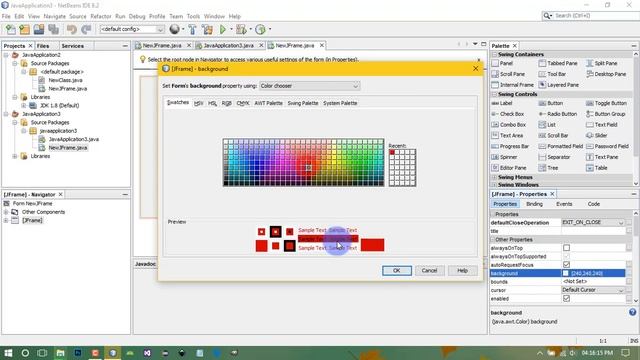Click the New File toolbar icon
The width and height of the screenshot is (640, 360).
point(11,29)
